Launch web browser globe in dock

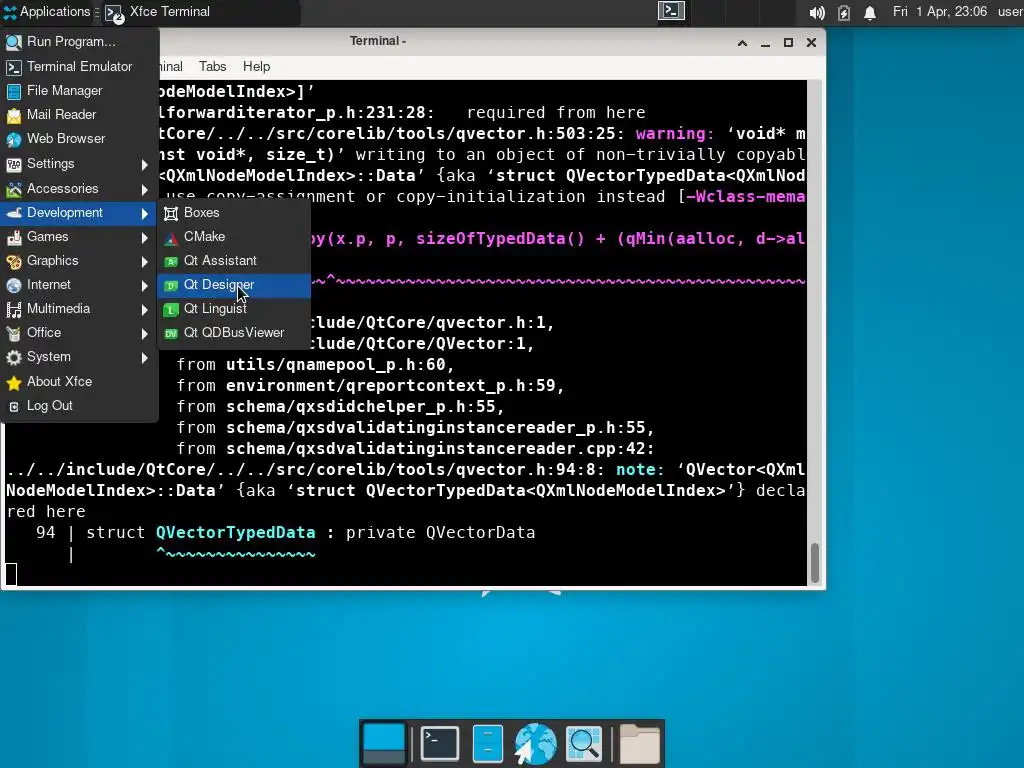tap(536, 743)
